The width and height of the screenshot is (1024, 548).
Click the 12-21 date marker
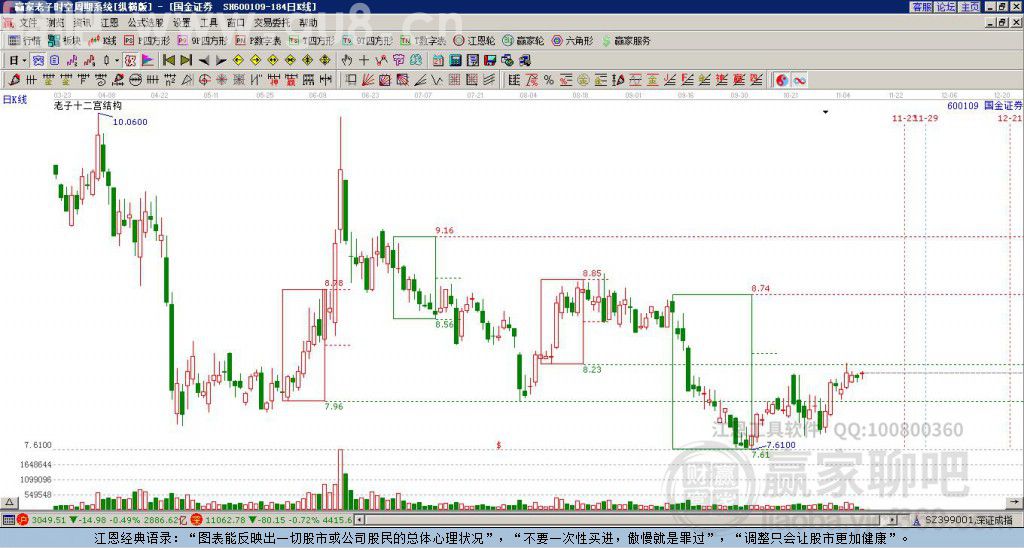(x=1010, y=118)
